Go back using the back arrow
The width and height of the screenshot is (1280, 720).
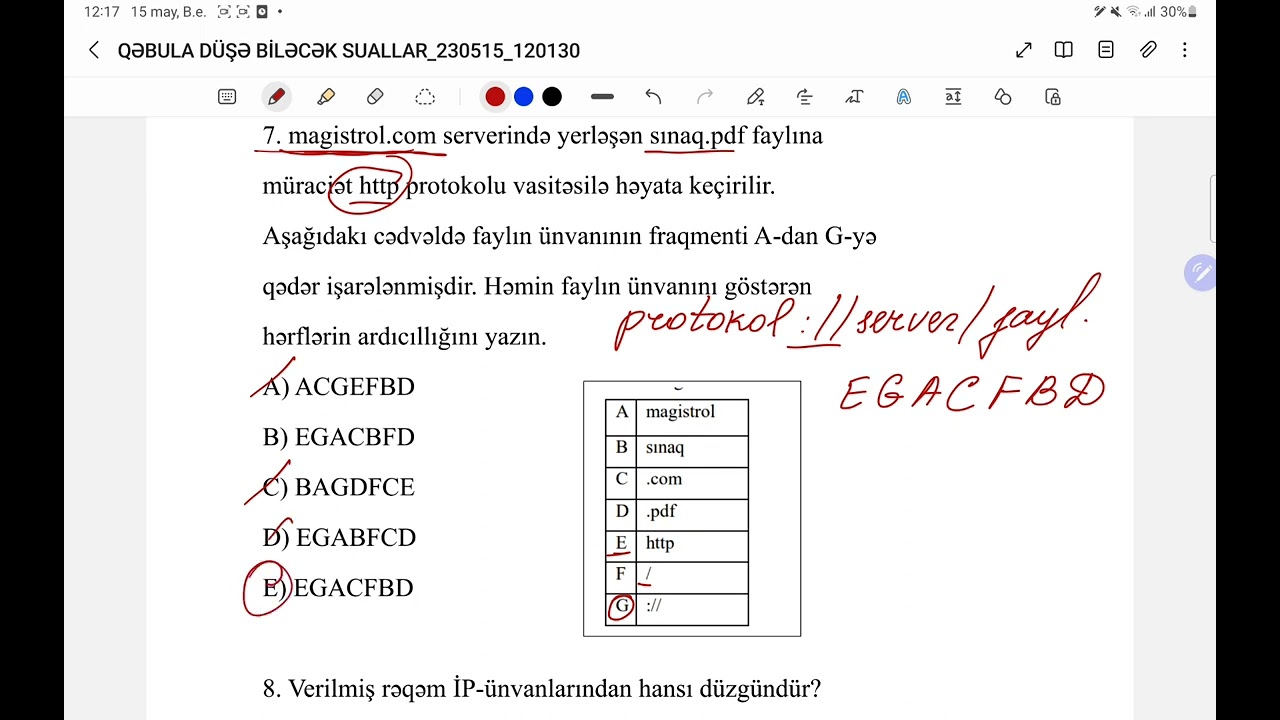point(94,50)
